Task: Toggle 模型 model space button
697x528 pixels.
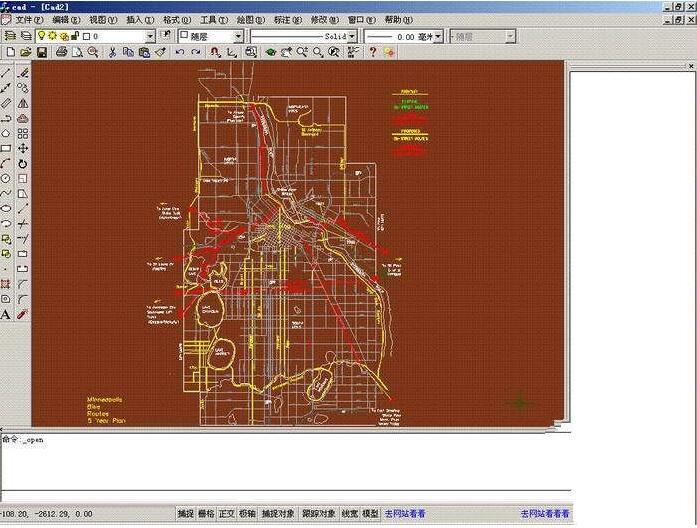Action: (x=370, y=514)
